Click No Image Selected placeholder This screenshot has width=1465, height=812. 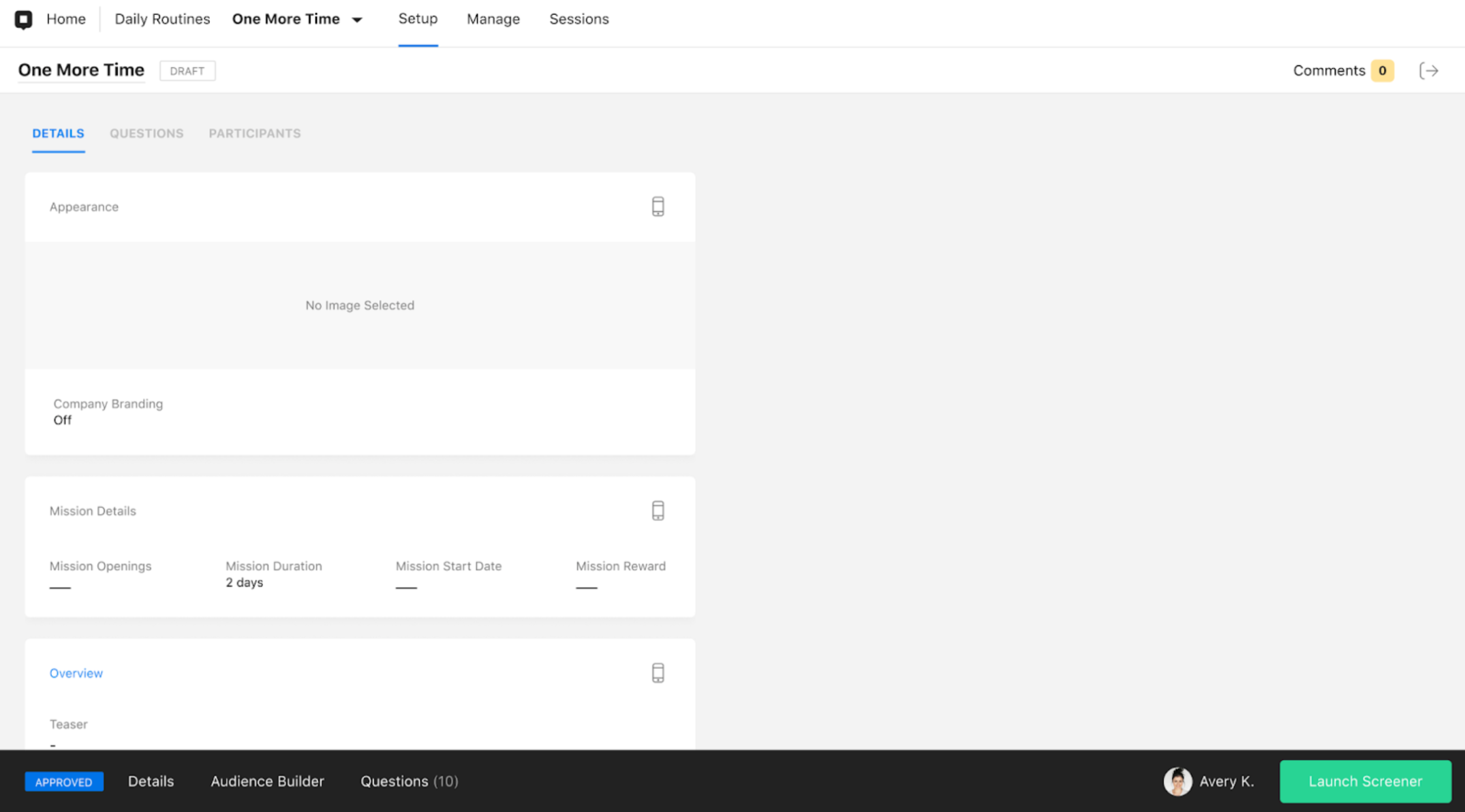click(x=360, y=305)
